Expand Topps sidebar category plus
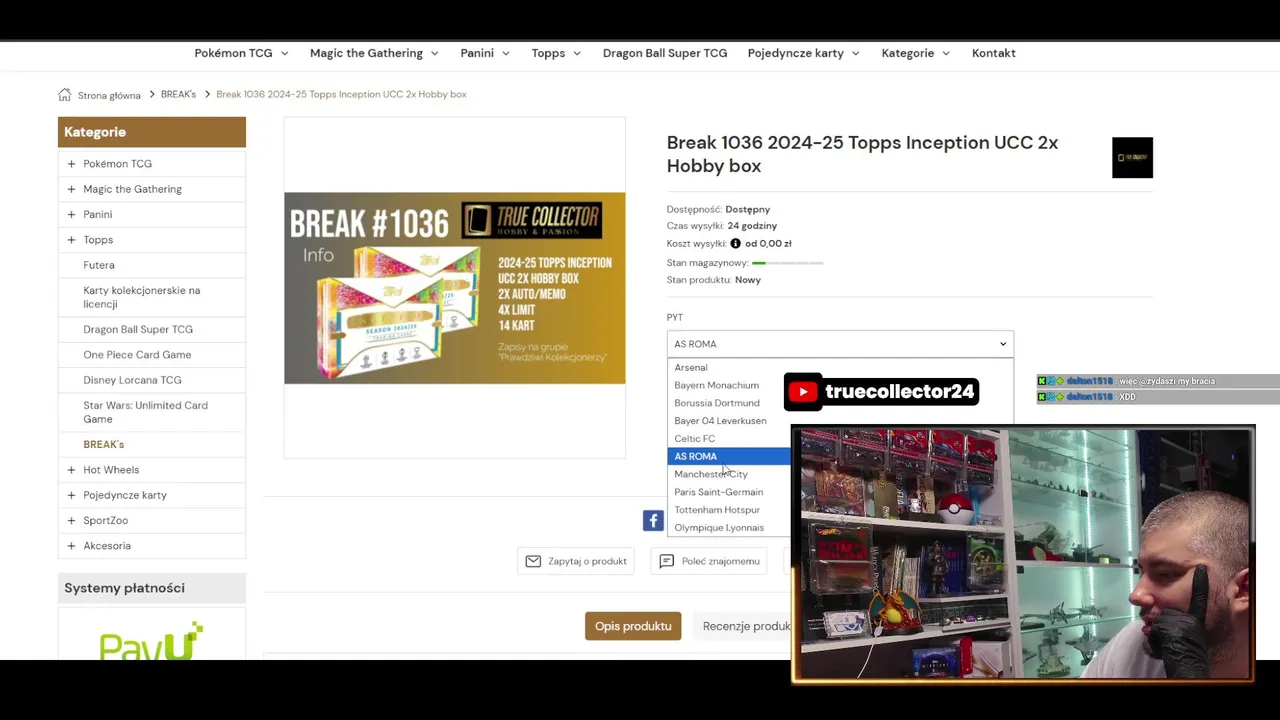Screen dimensions: 1280x720 click(x=71, y=240)
